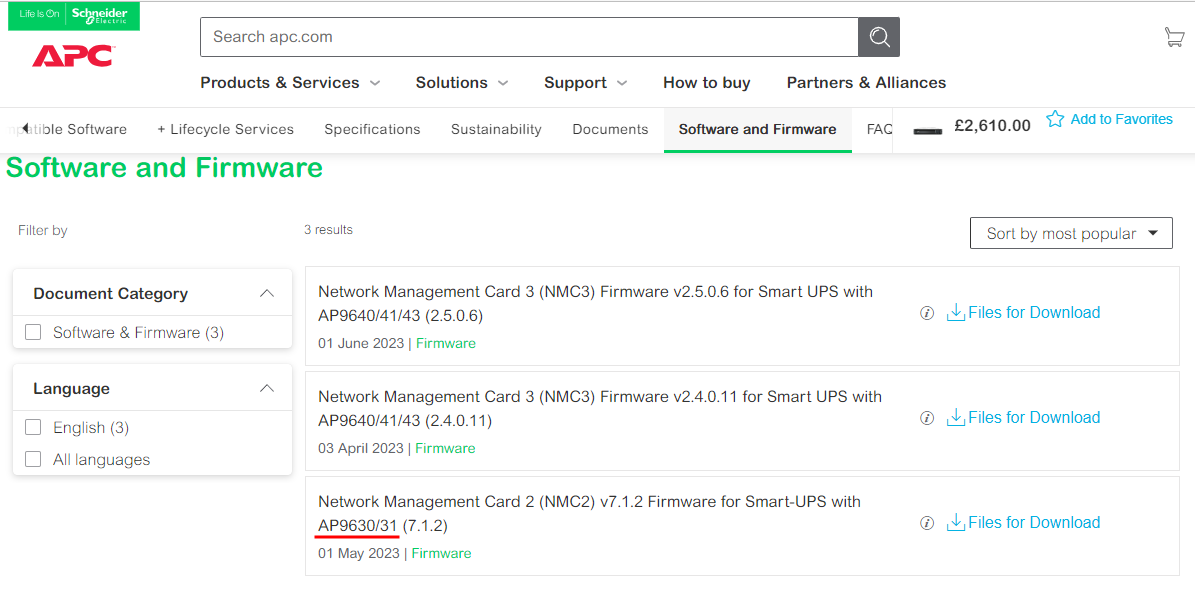This screenshot has width=1195, height=611.
Task: Click the Software and Firmware page heading
Action: pos(165,168)
